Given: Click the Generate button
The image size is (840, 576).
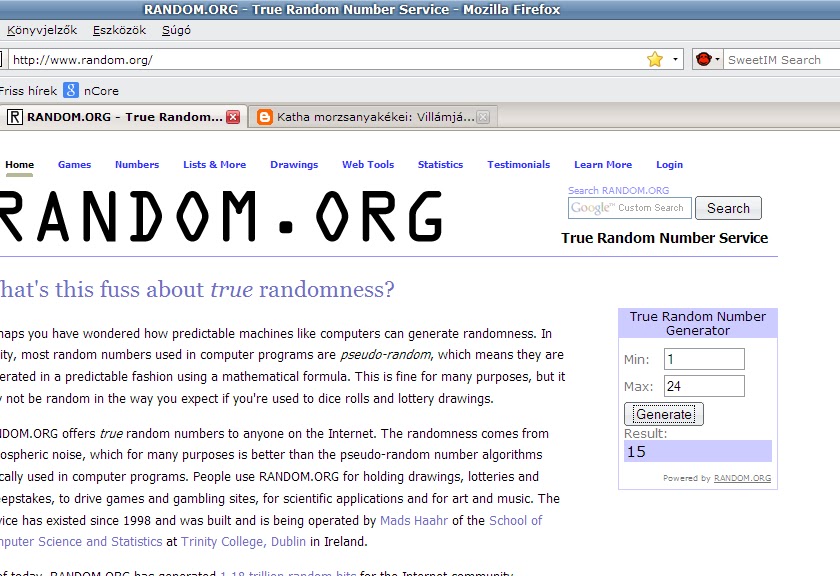Looking at the screenshot, I should [x=664, y=414].
